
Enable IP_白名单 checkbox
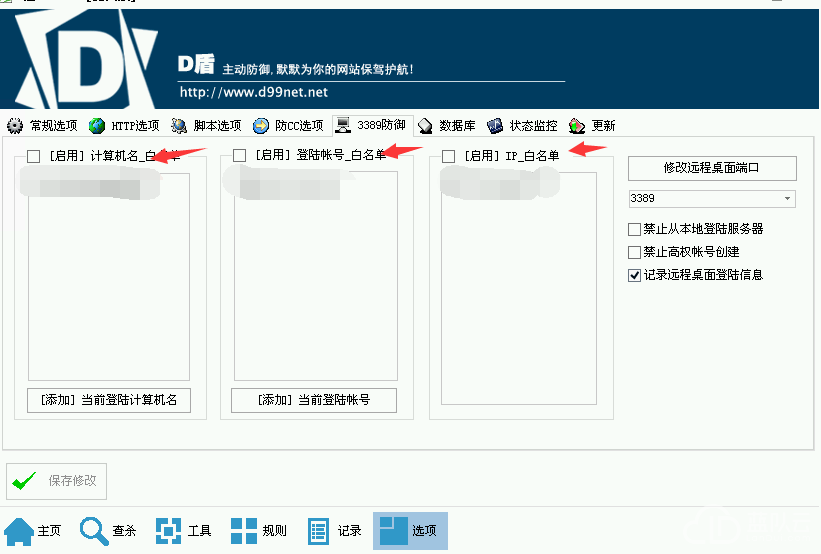[448, 157]
